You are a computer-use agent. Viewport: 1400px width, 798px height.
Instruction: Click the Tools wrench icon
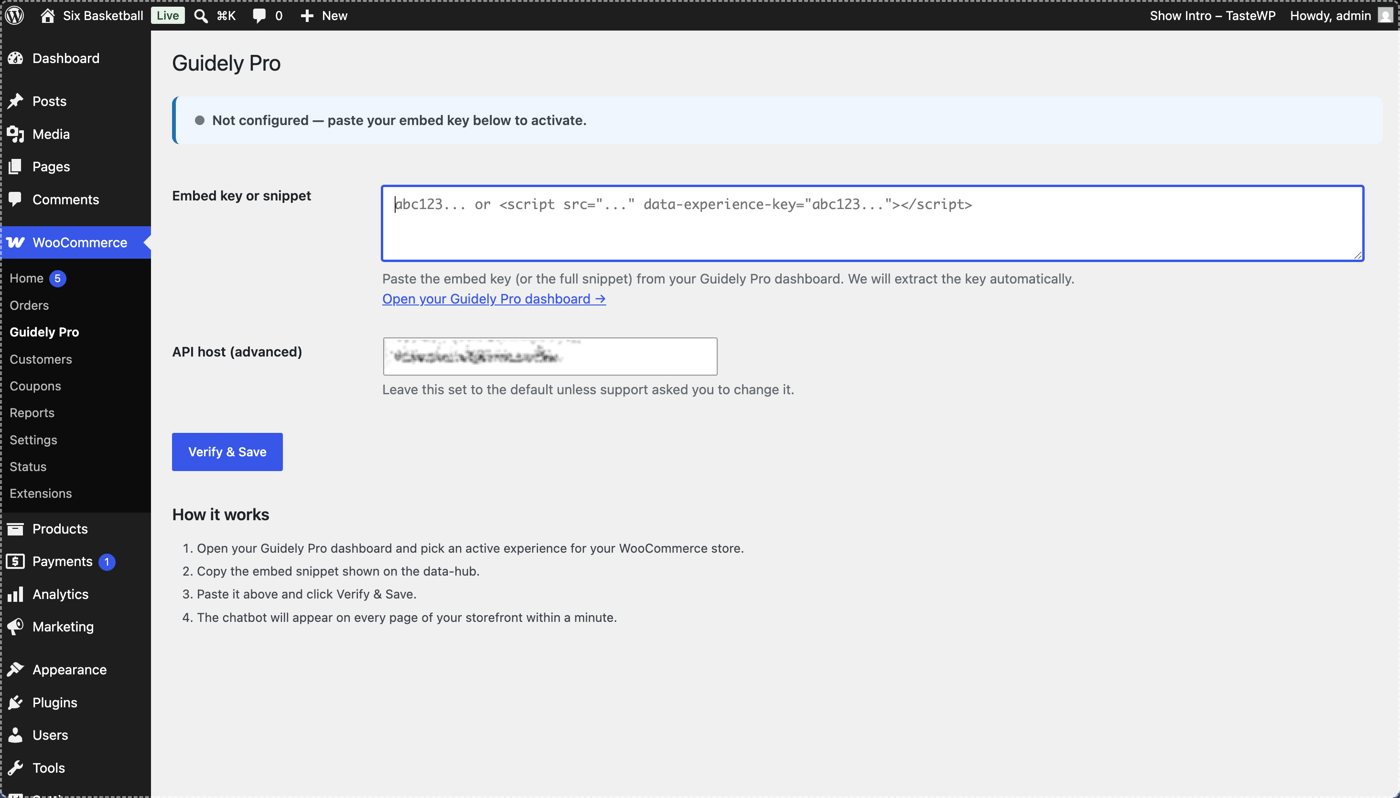coord(16,768)
